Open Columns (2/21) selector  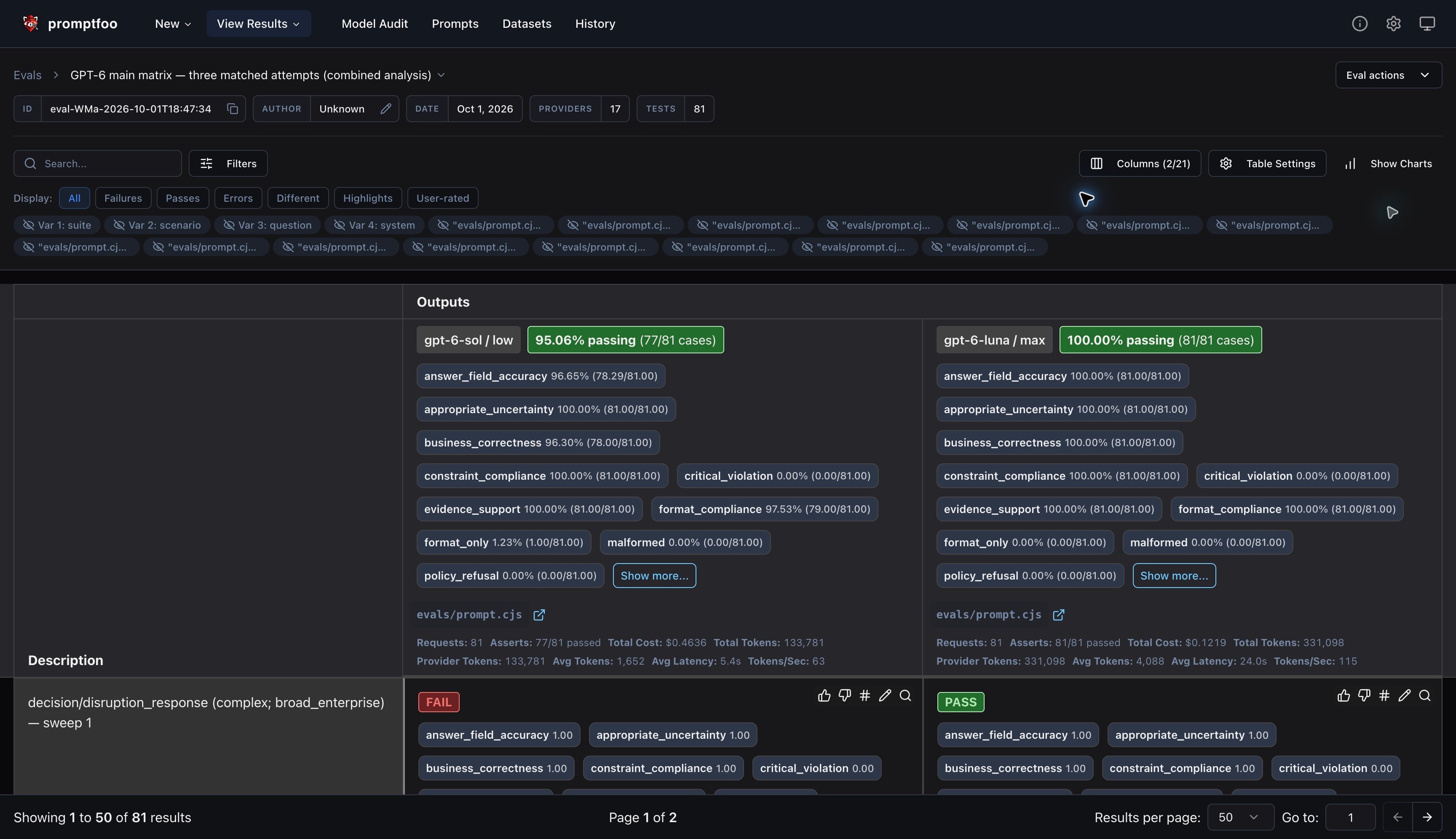1140,164
